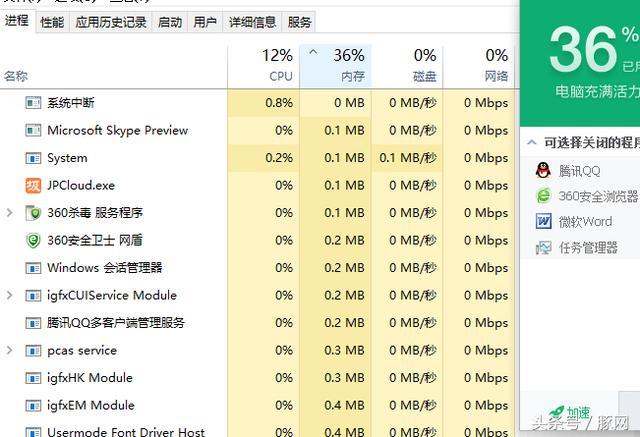
Task: Click 0 MB memory value of 系统中断
Action: (x=349, y=102)
